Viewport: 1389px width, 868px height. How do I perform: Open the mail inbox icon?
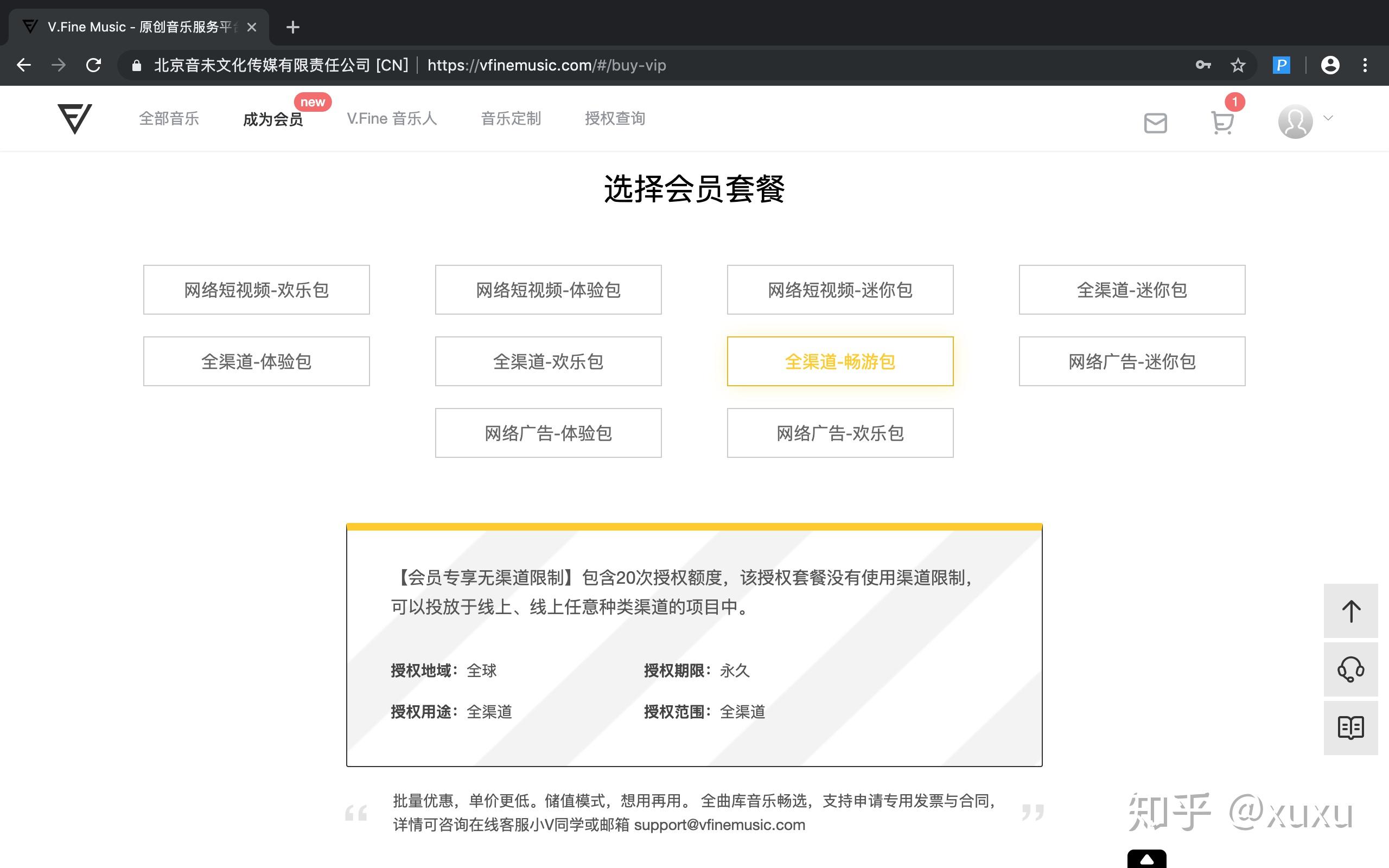point(1155,122)
